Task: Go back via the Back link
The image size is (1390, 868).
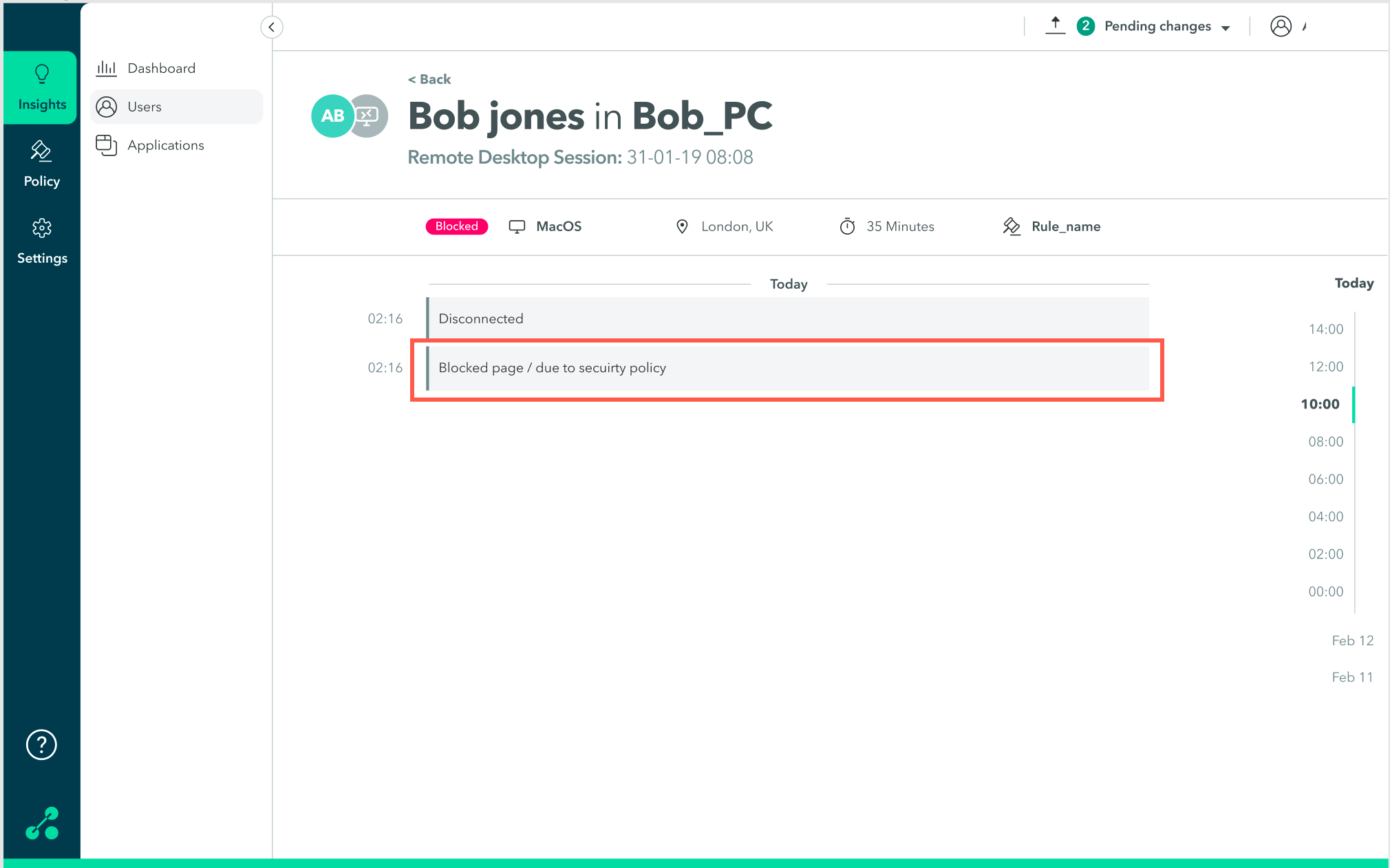Action: tap(429, 79)
